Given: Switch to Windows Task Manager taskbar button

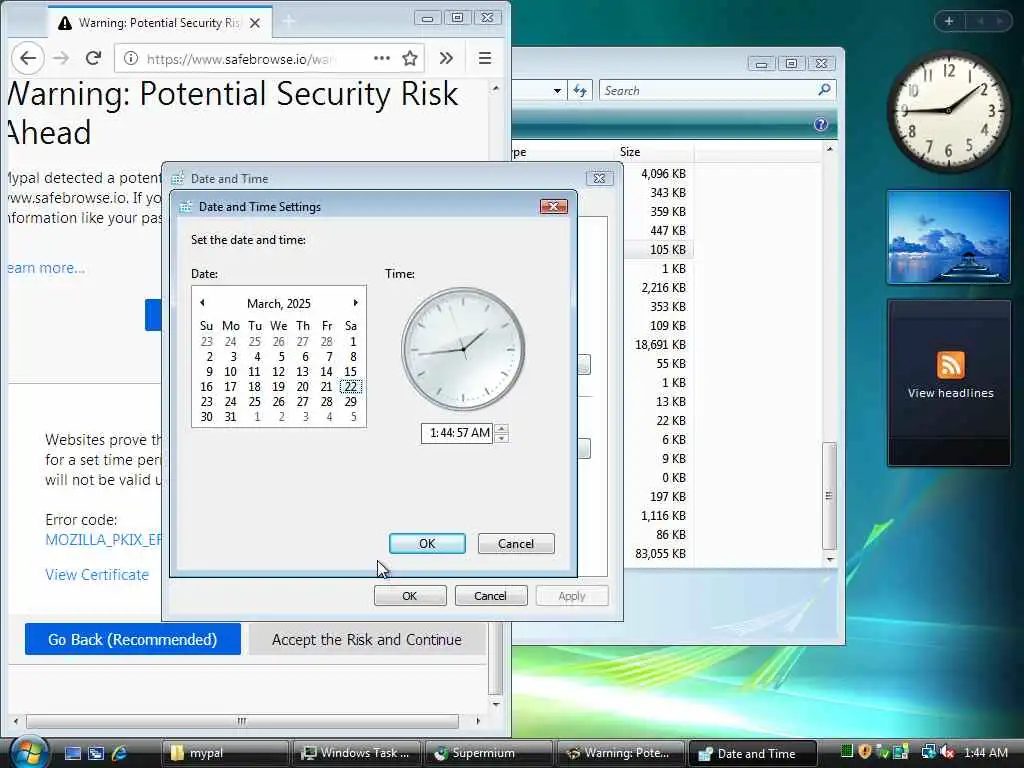Looking at the screenshot, I should [x=357, y=753].
